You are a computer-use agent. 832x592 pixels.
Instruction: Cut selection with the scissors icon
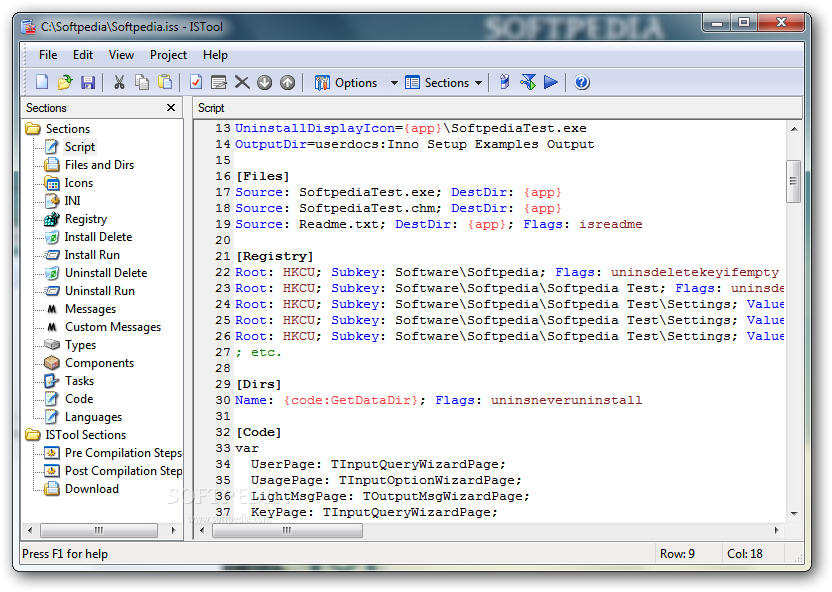click(x=119, y=82)
